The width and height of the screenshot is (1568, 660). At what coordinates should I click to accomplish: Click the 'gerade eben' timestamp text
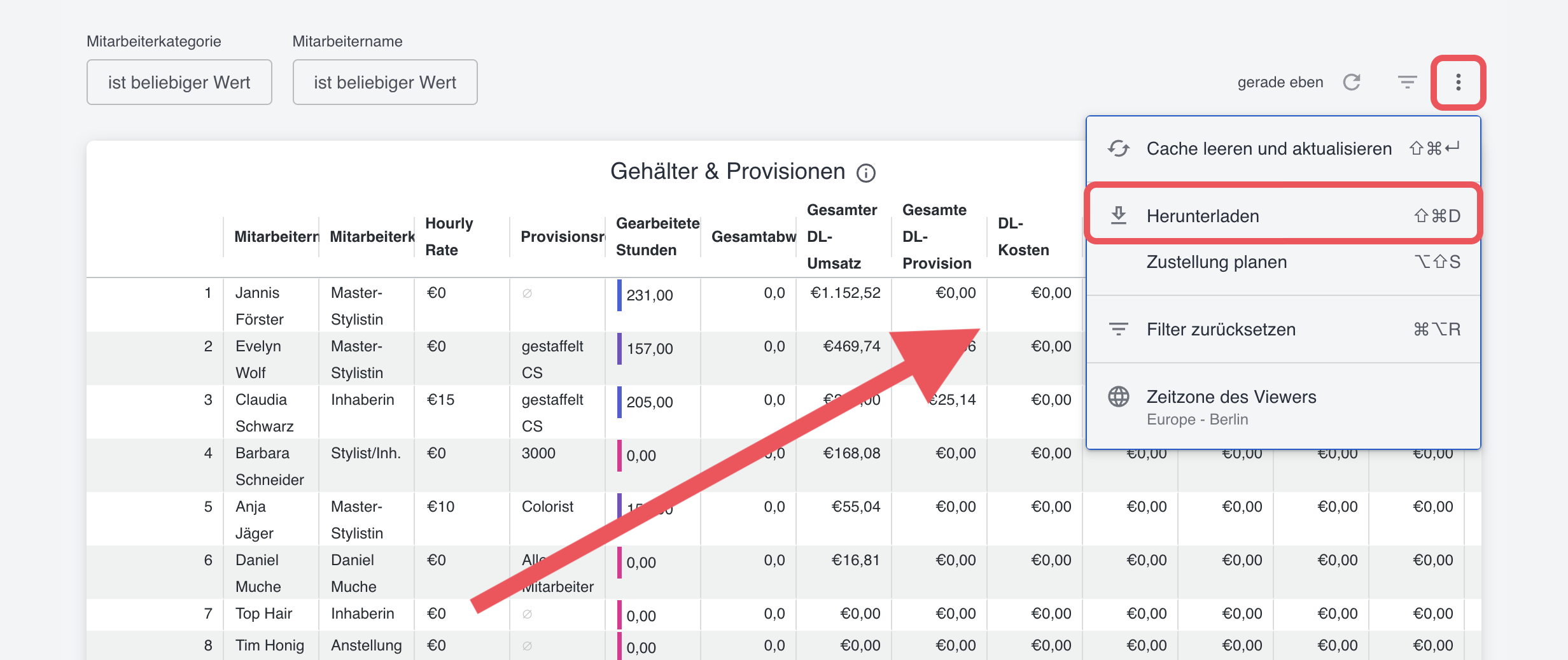click(1280, 82)
